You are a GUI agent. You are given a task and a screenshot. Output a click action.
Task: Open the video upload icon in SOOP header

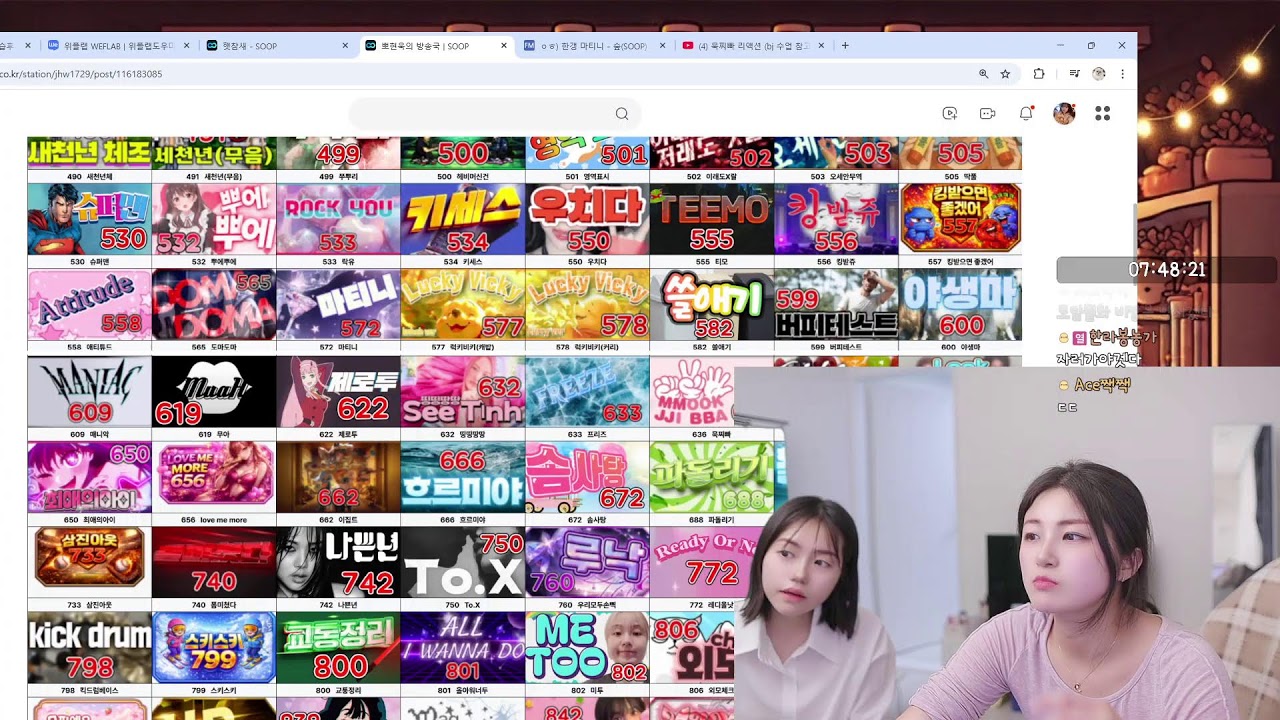point(950,114)
